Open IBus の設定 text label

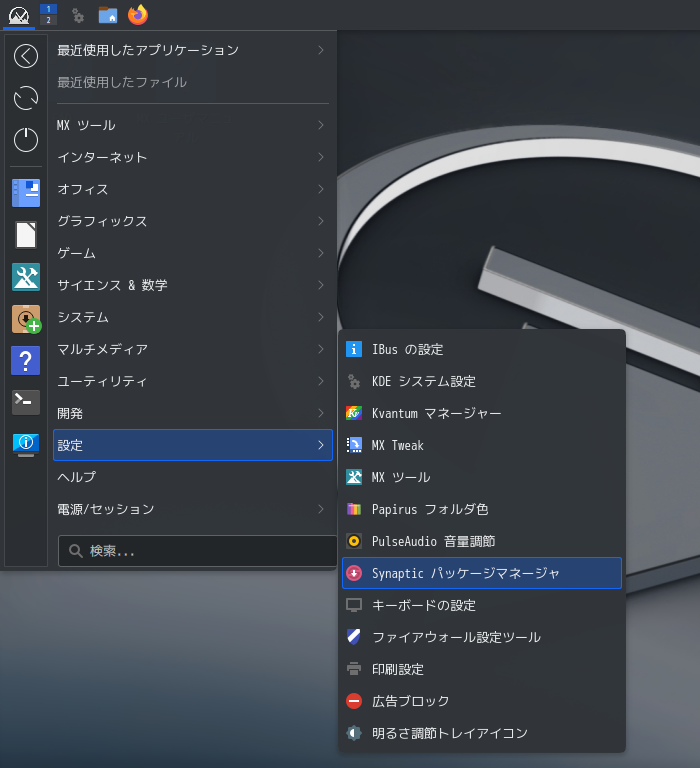pos(408,349)
